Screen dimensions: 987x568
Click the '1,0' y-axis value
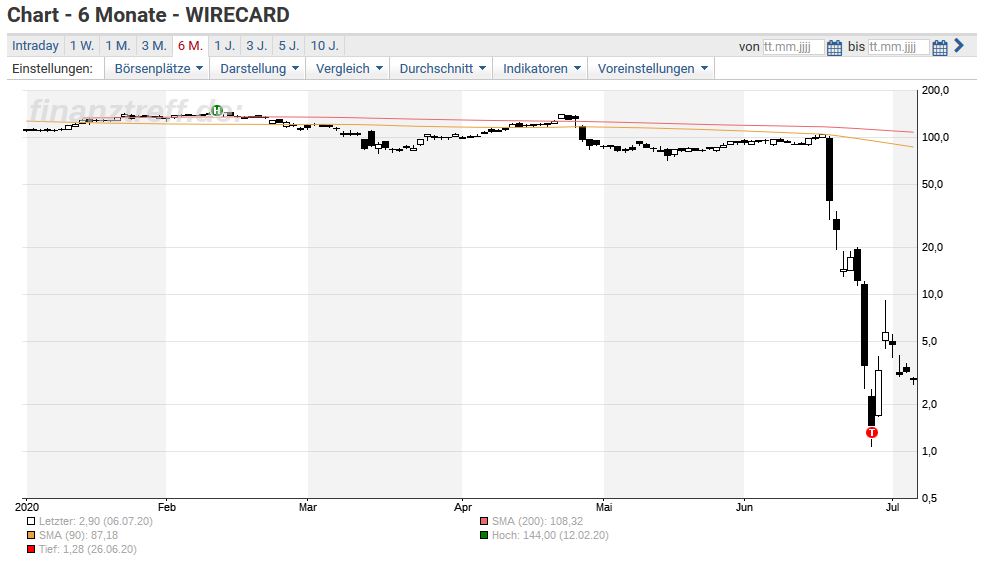pos(930,452)
